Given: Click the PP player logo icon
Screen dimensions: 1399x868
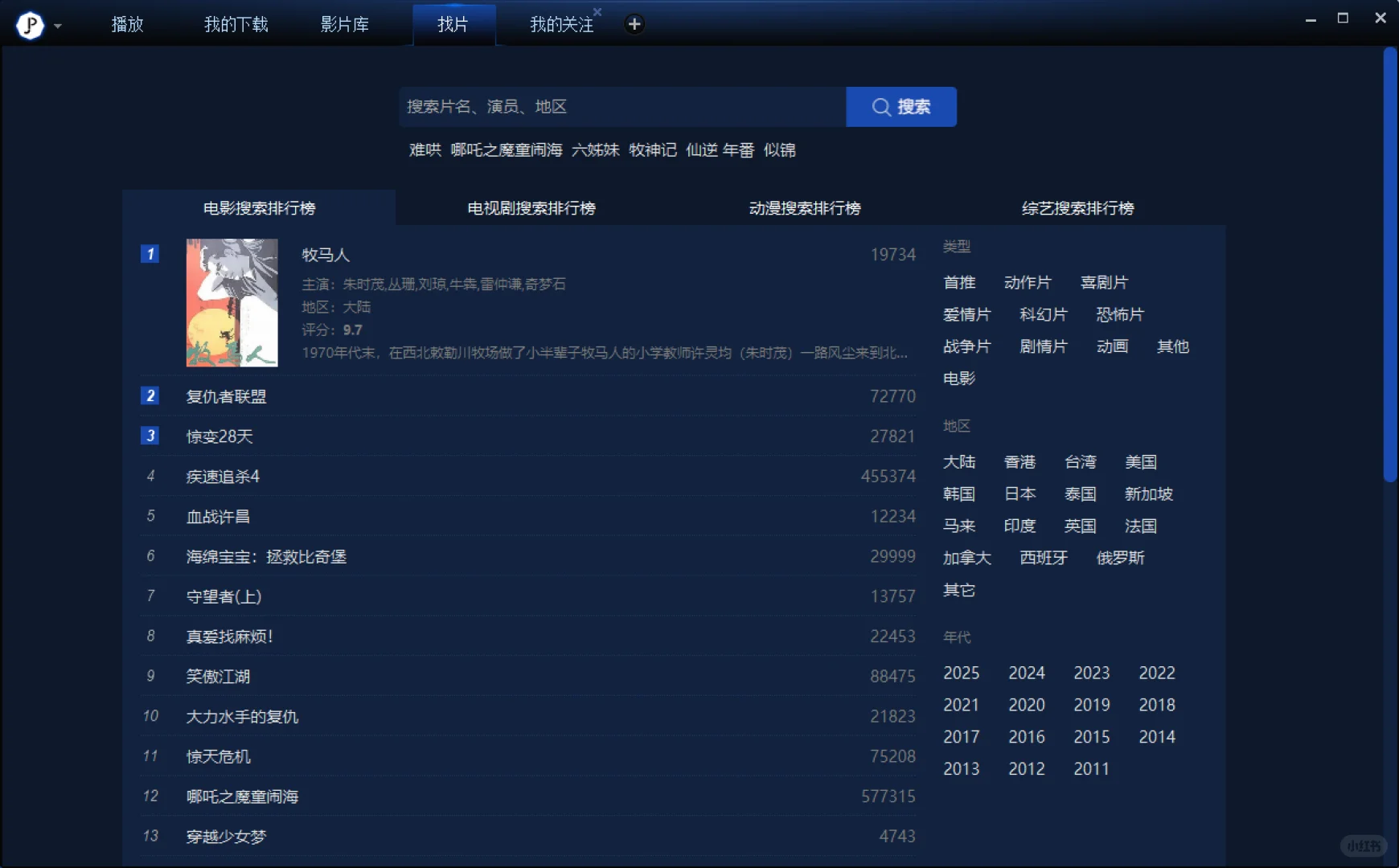Looking at the screenshot, I should pyautogui.click(x=29, y=23).
